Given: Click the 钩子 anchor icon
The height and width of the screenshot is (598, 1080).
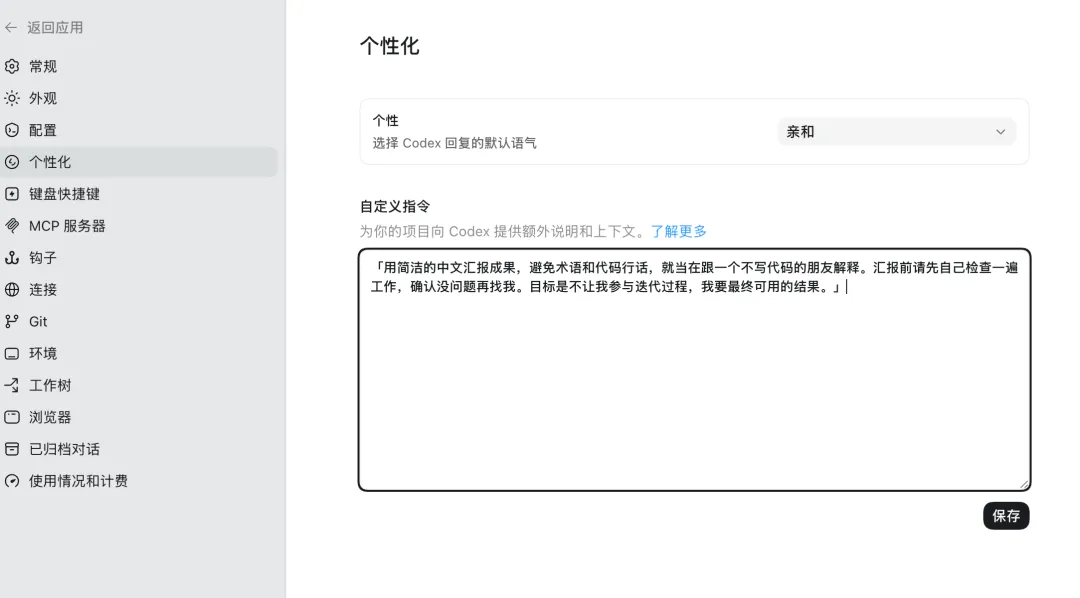Looking at the screenshot, I should (x=12, y=258).
